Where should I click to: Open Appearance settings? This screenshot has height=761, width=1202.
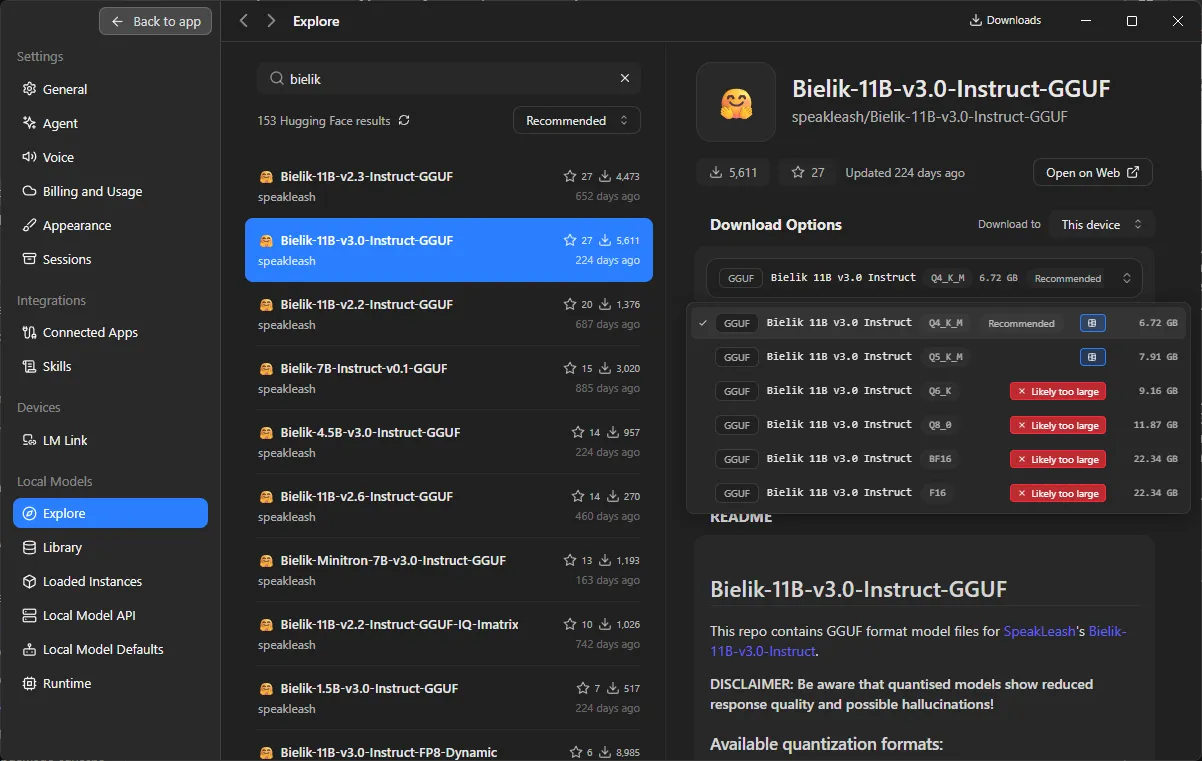click(110, 225)
